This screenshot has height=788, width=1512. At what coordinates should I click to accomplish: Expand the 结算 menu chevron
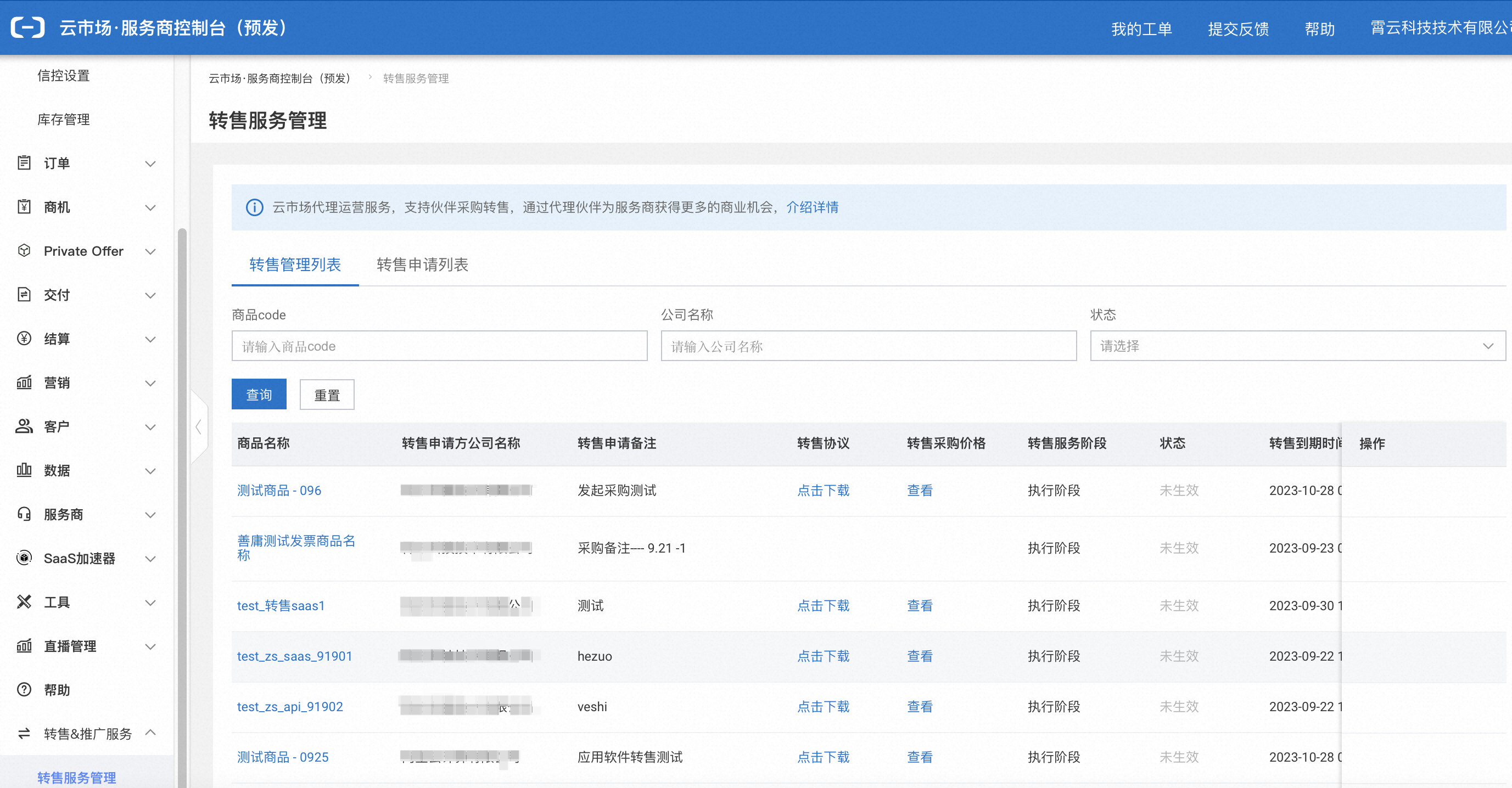(150, 339)
